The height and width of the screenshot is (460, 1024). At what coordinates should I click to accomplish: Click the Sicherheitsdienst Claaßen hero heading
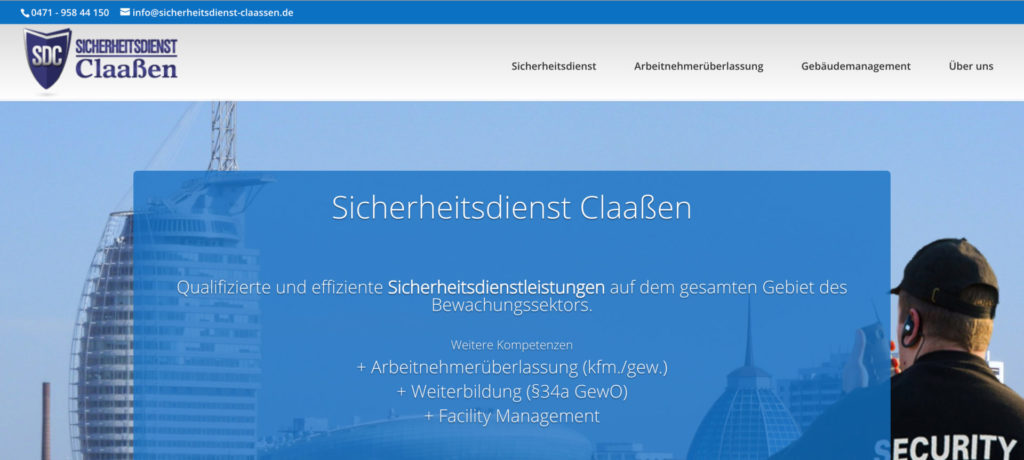click(x=511, y=208)
